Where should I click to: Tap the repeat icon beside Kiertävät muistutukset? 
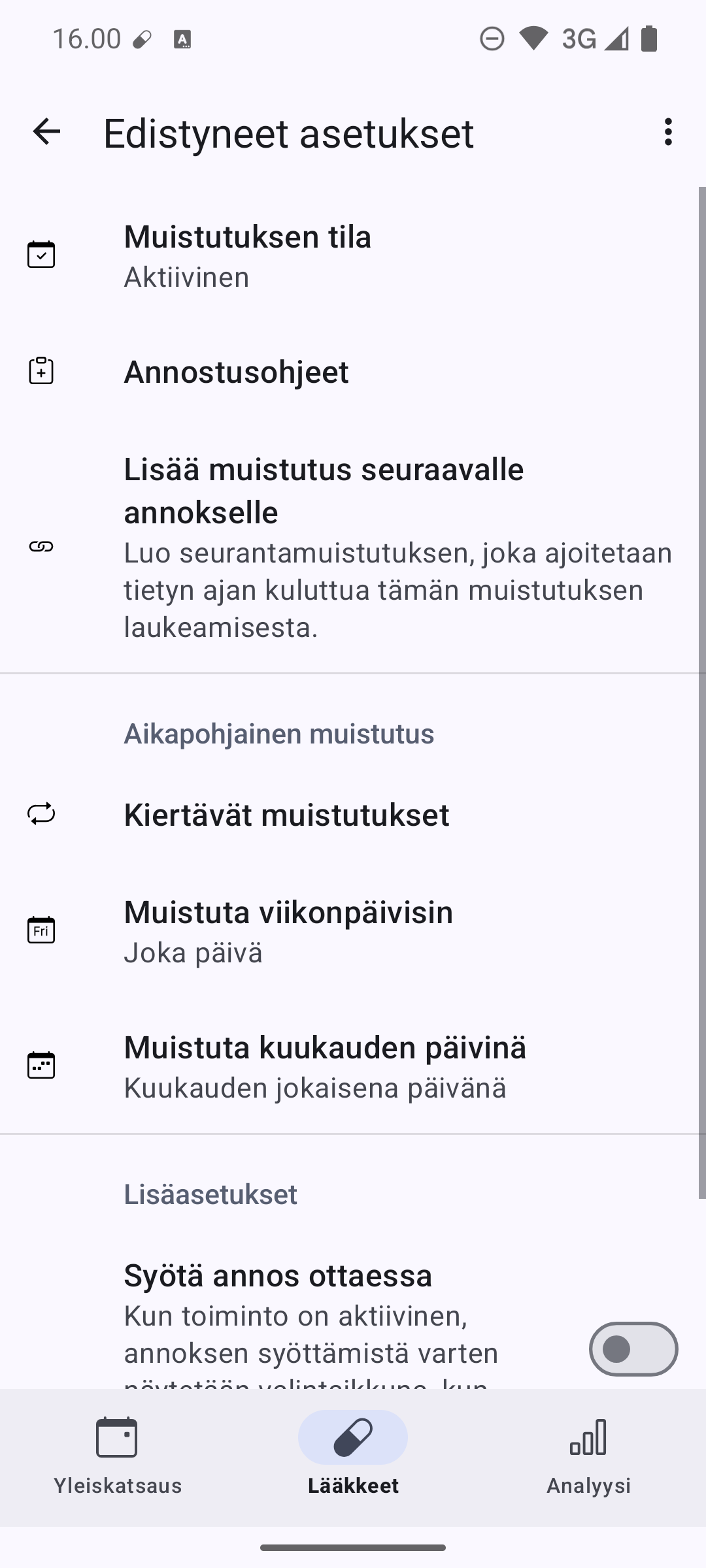point(41,814)
